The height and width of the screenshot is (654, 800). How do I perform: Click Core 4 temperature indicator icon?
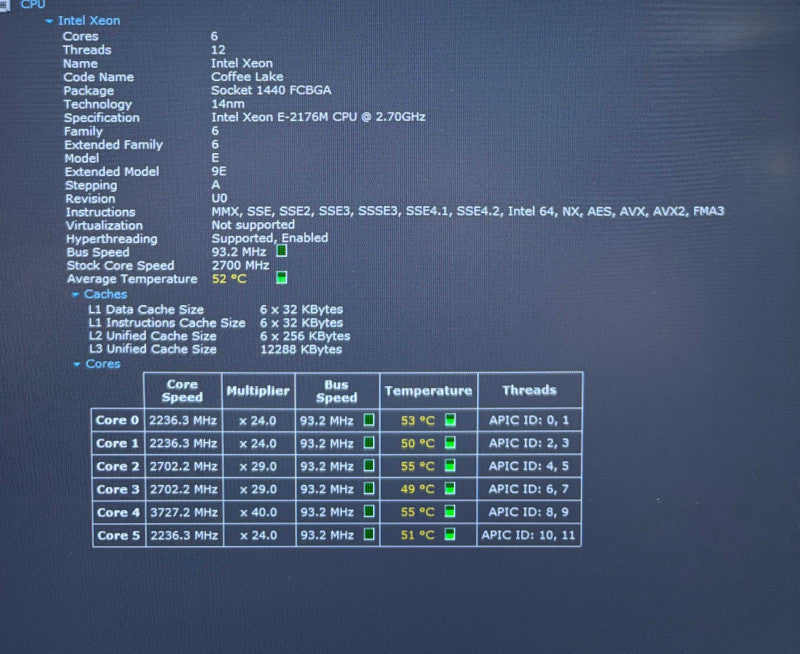[450, 512]
